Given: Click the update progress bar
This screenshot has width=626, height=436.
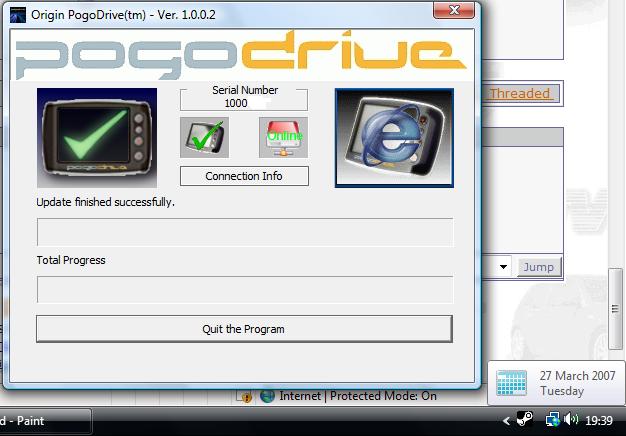Looking at the screenshot, I should pos(245,232).
